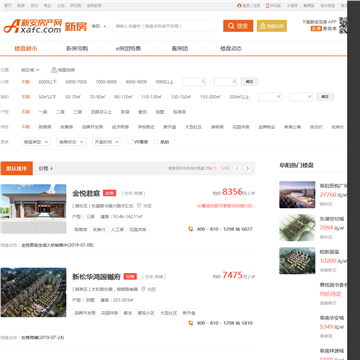Select price filter 8000-9000
The height and width of the screenshot is (360, 360).
coord(136,82)
